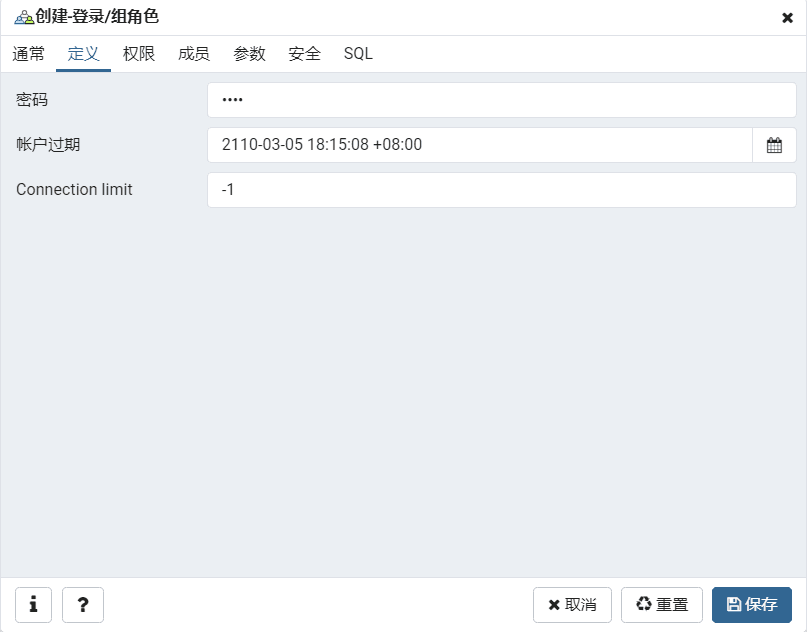Image resolution: width=807 pixels, height=632 pixels.
Task: Click the 密码 label
Action: tap(32, 100)
